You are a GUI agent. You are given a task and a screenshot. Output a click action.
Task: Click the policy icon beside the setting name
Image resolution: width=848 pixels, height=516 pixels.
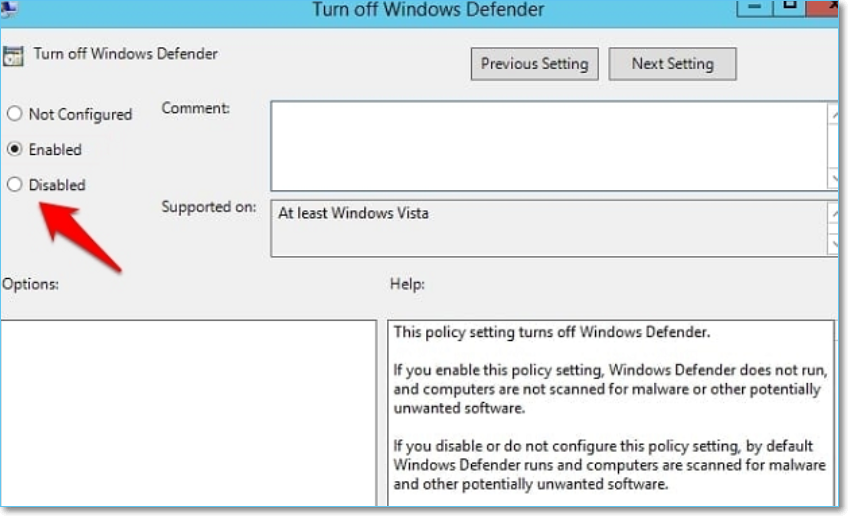tap(13, 56)
